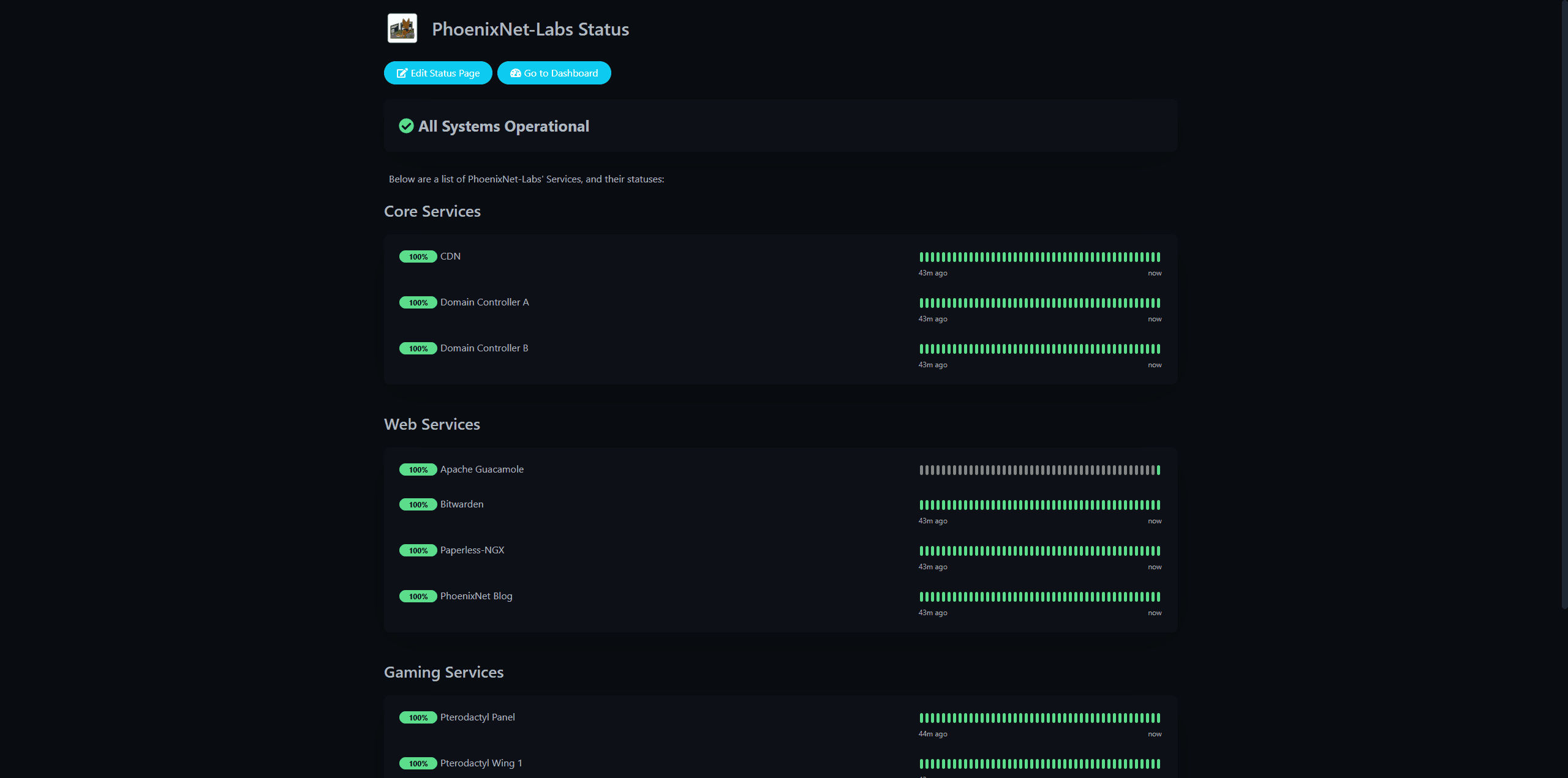Click the PhoenixNet-Labs Status page title
Viewport: 1568px width, 778px height.
coord(530,29)
